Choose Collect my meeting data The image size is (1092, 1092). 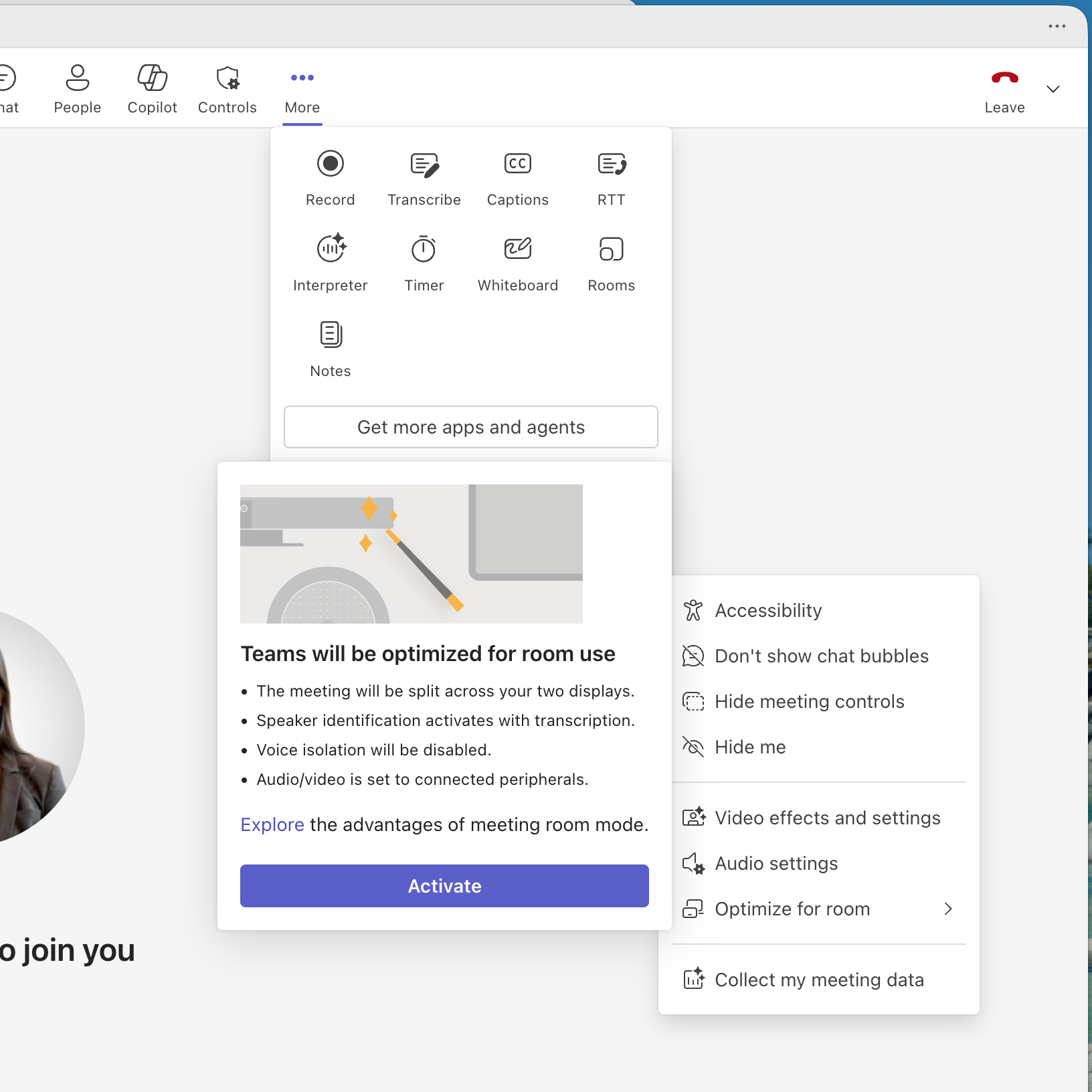click(819, 980)
